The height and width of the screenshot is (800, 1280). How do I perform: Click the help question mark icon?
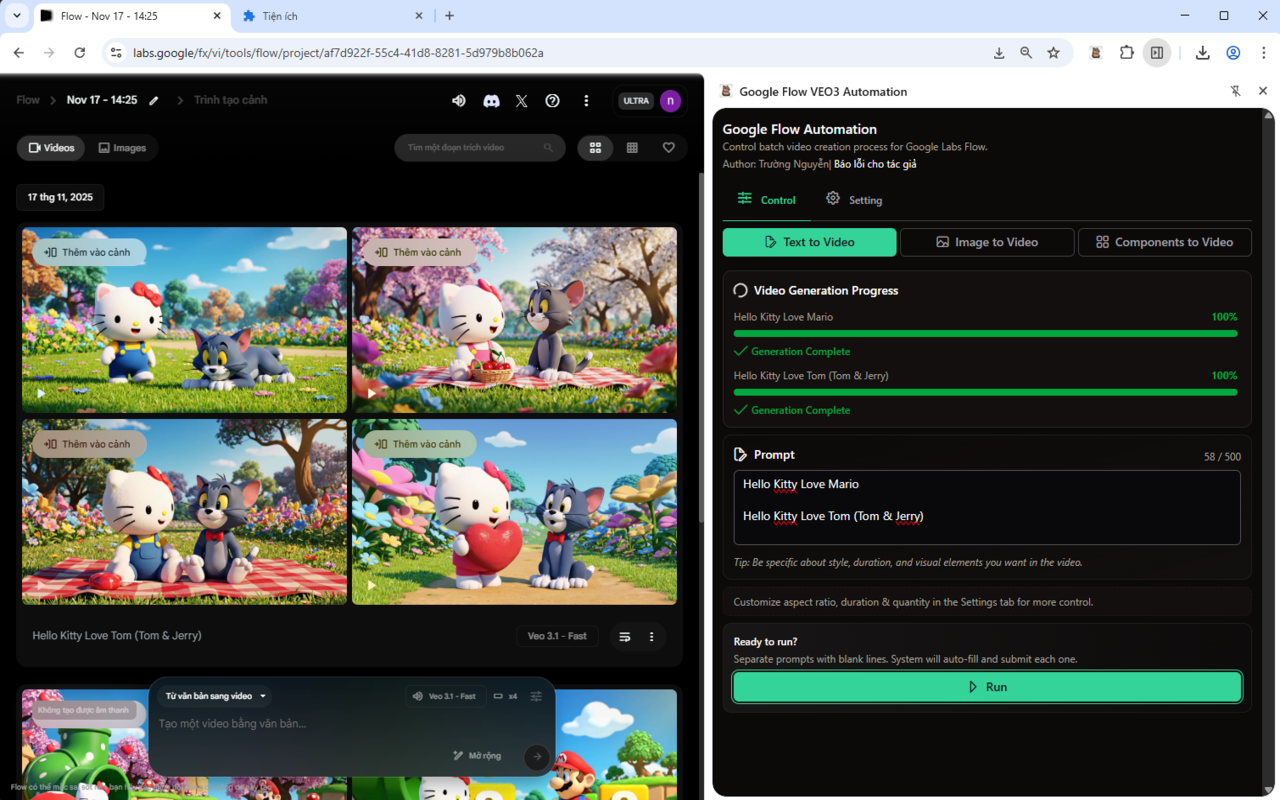(x=552, y=101)
